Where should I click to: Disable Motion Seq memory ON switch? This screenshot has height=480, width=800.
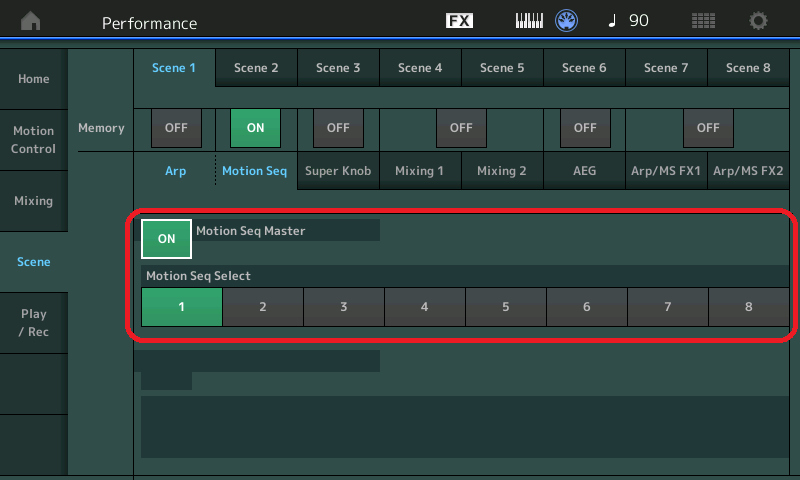255,128
